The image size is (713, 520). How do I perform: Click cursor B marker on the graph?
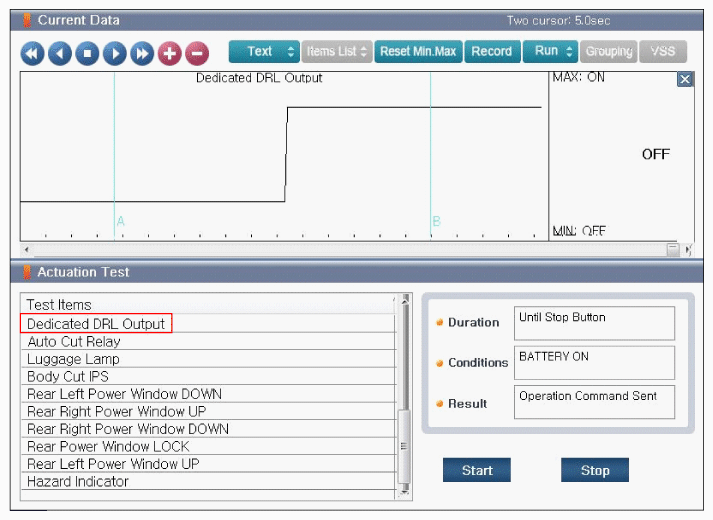point(436,221)
